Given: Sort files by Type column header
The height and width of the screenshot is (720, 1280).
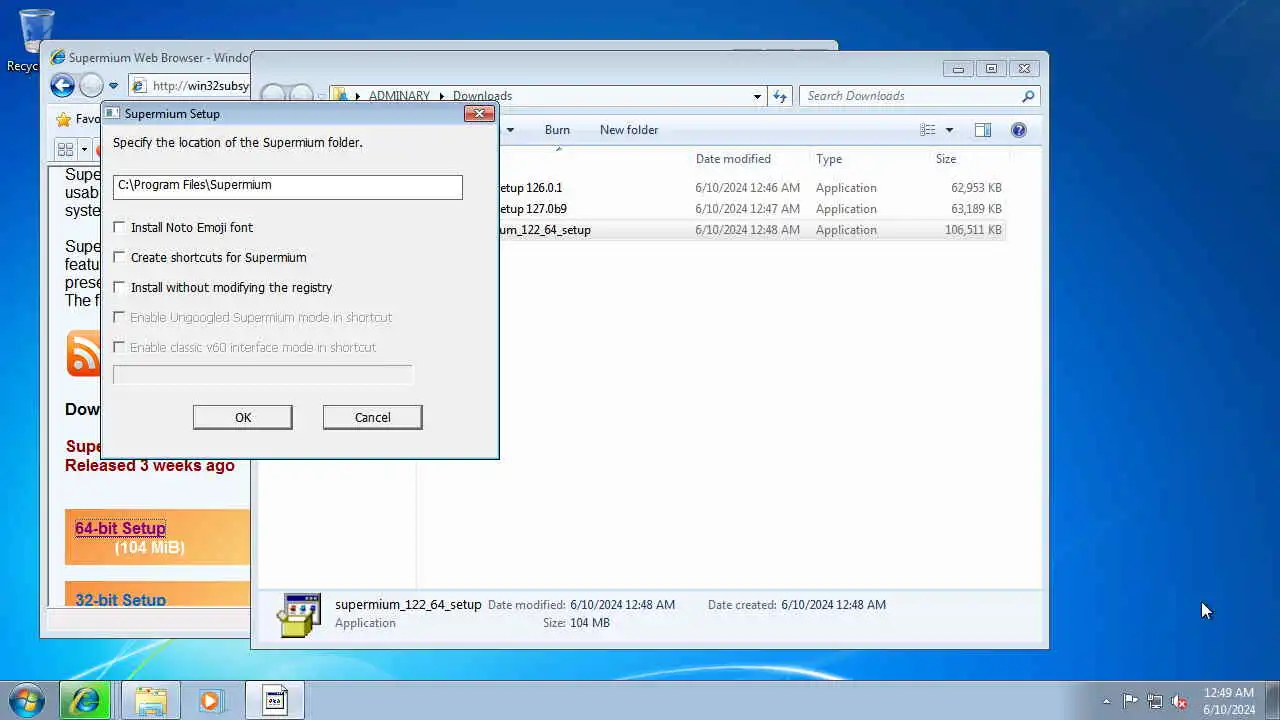Looking at the screenshot, I should (x=829, y=159).
